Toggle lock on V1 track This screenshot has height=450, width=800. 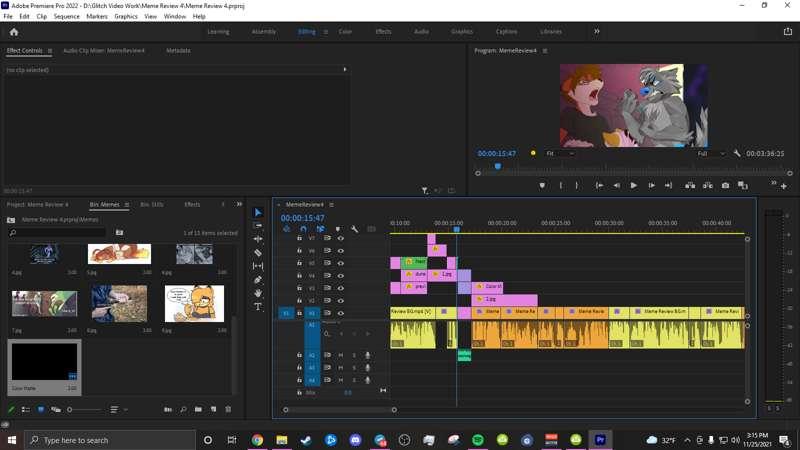pyautogui.click(x=299, y=313)
